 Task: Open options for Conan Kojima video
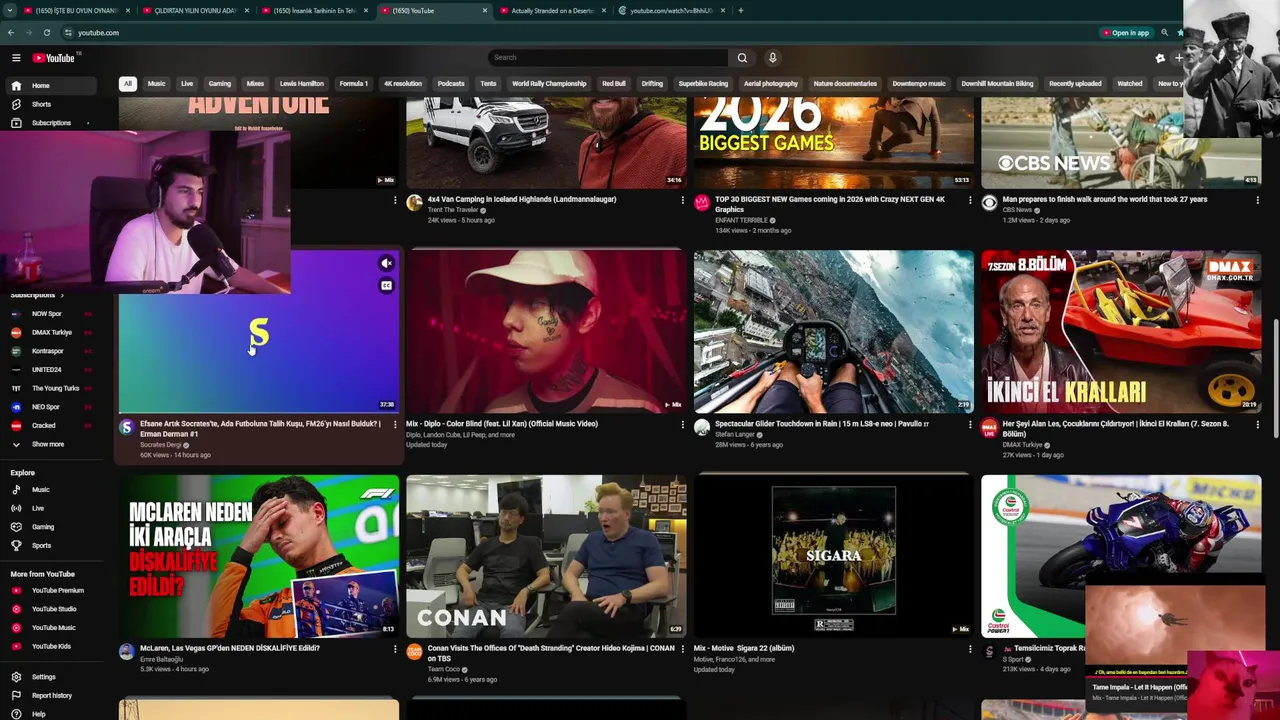[683, 649]
